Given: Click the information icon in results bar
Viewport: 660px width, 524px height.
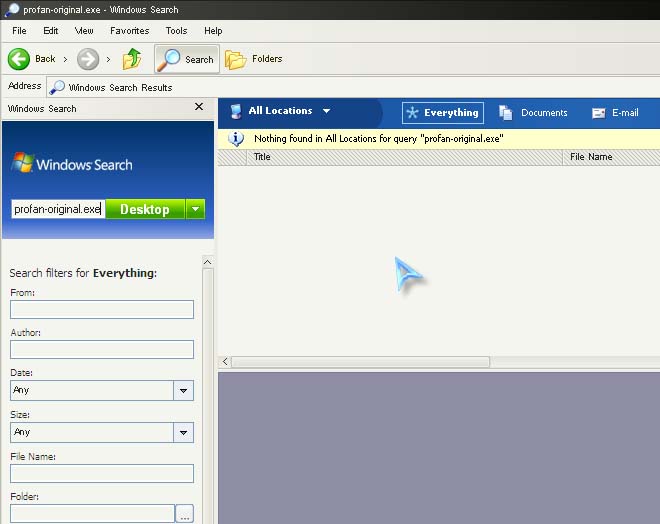Looking at the screenshot, I should 236,138.
